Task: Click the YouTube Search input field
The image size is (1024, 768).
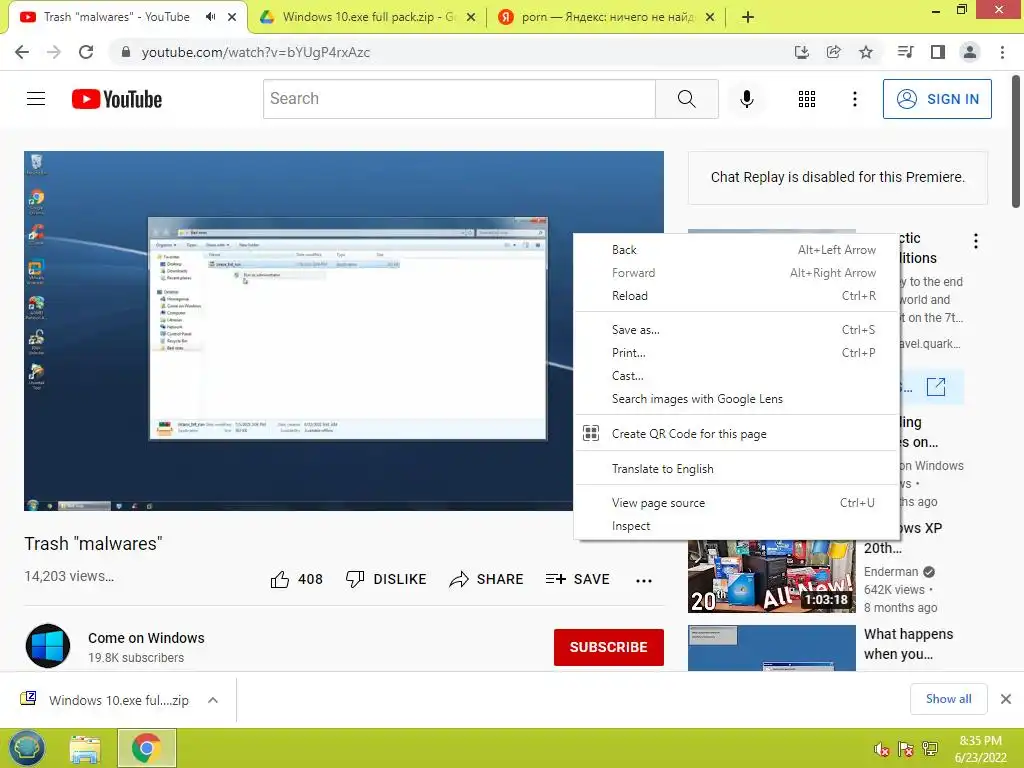Action: pyautogui.click(x=460, y=99)
